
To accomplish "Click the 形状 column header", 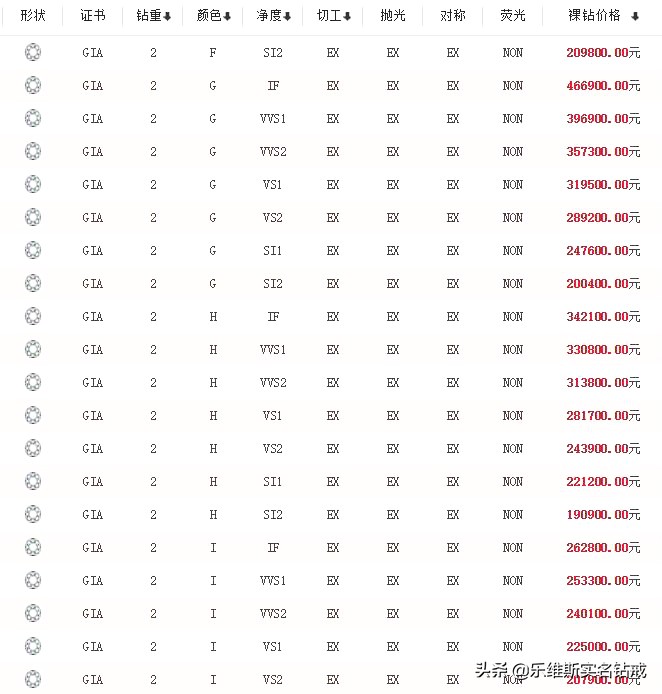I will coord(33,16).
